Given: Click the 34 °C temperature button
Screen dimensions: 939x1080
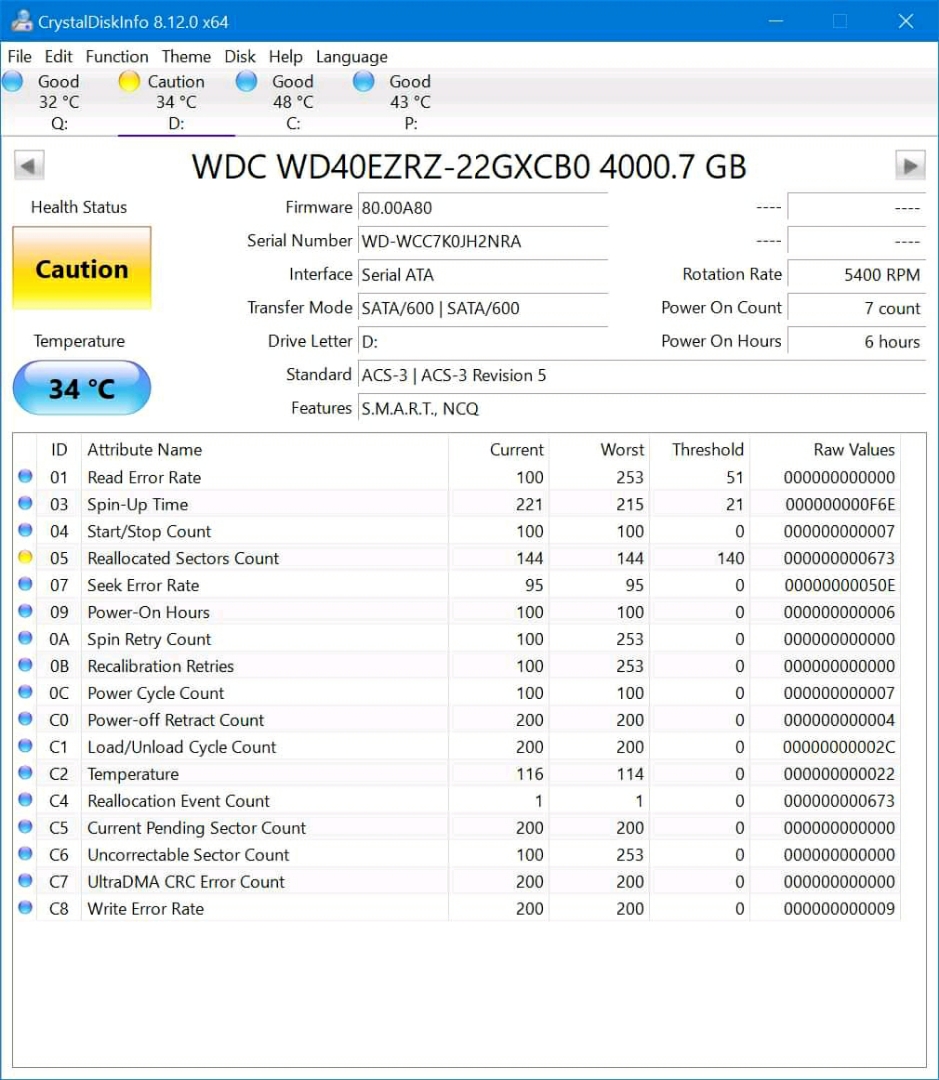Looking at the screenshot, I should [81, 388].
